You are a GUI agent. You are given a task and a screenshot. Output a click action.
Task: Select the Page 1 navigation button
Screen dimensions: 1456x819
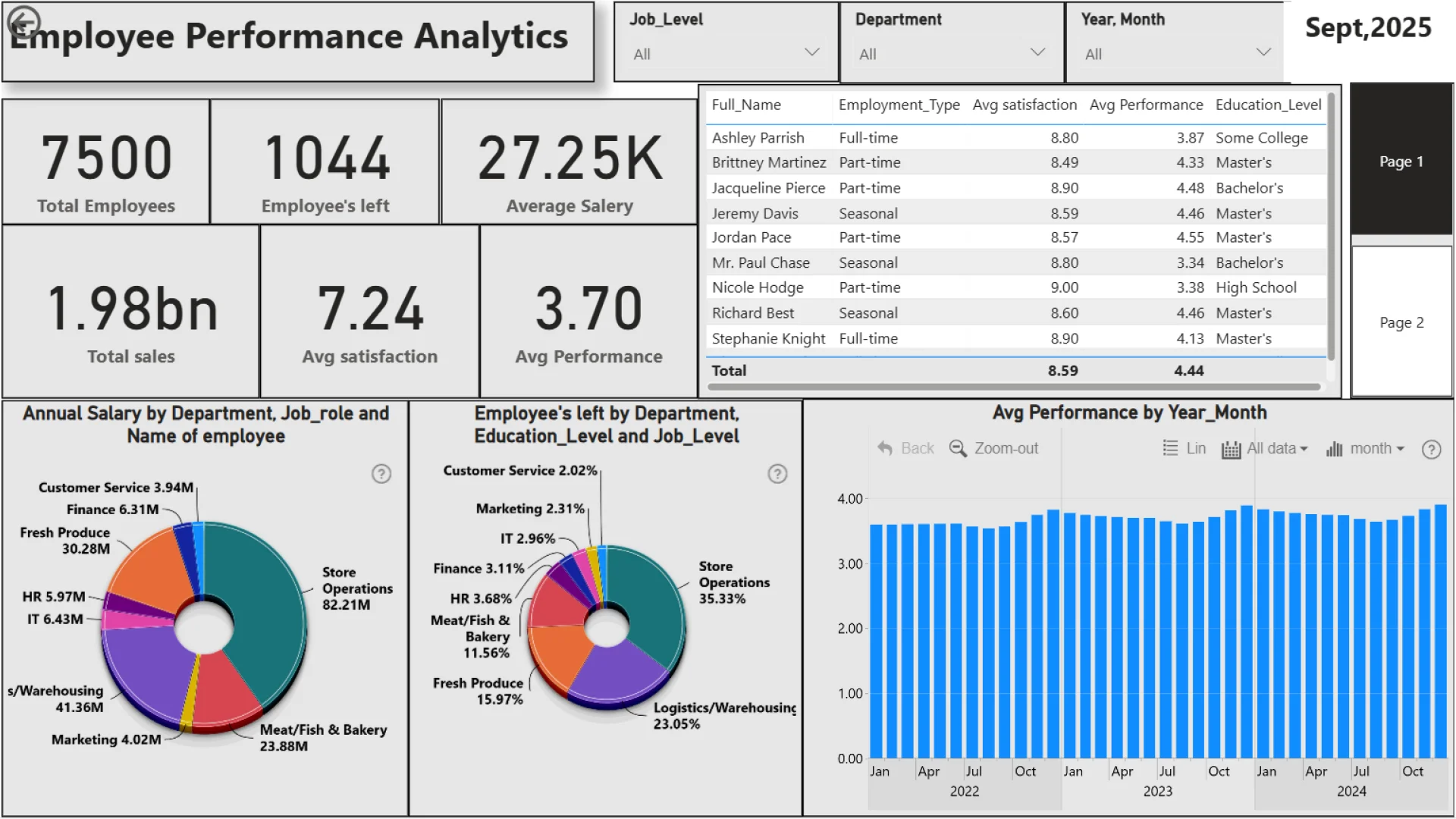(1401, 162)
